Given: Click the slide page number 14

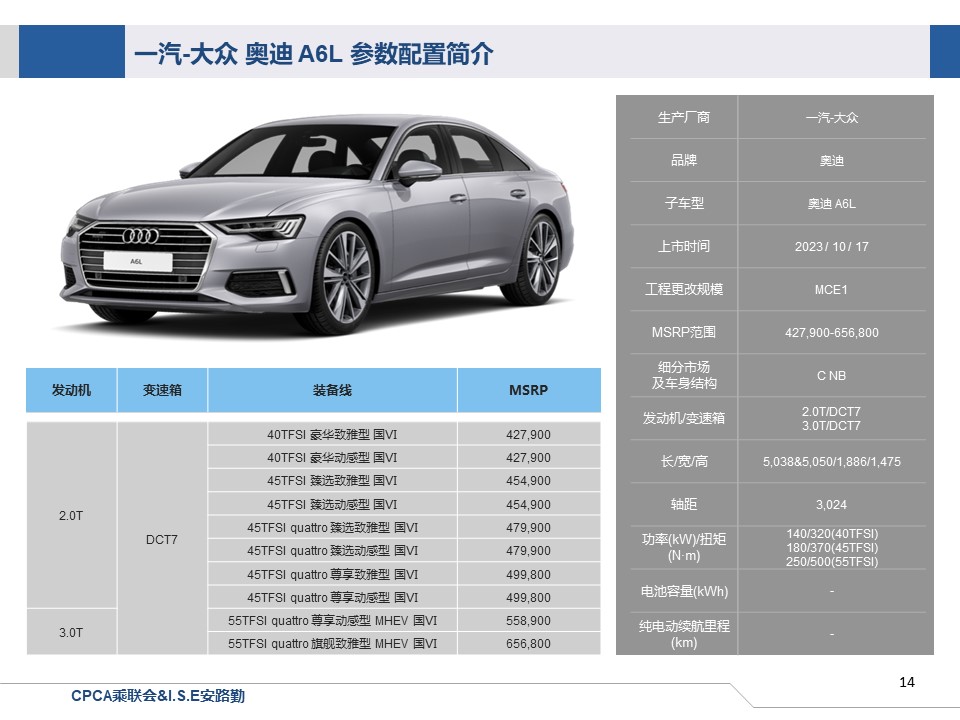Looking at the screenshot, I should (x=907, y=682).
